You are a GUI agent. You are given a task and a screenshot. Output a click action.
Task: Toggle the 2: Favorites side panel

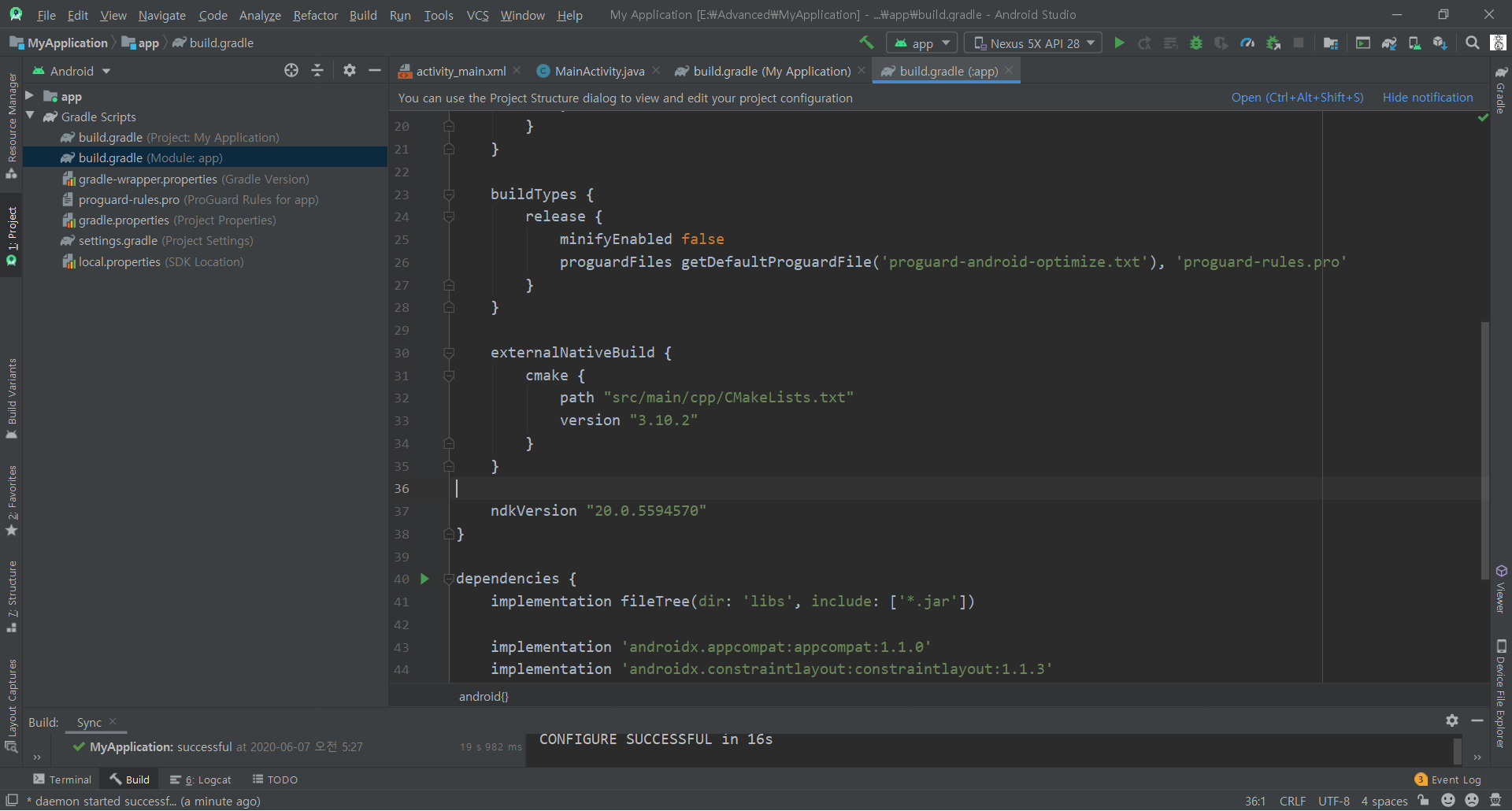coord(12,501)
